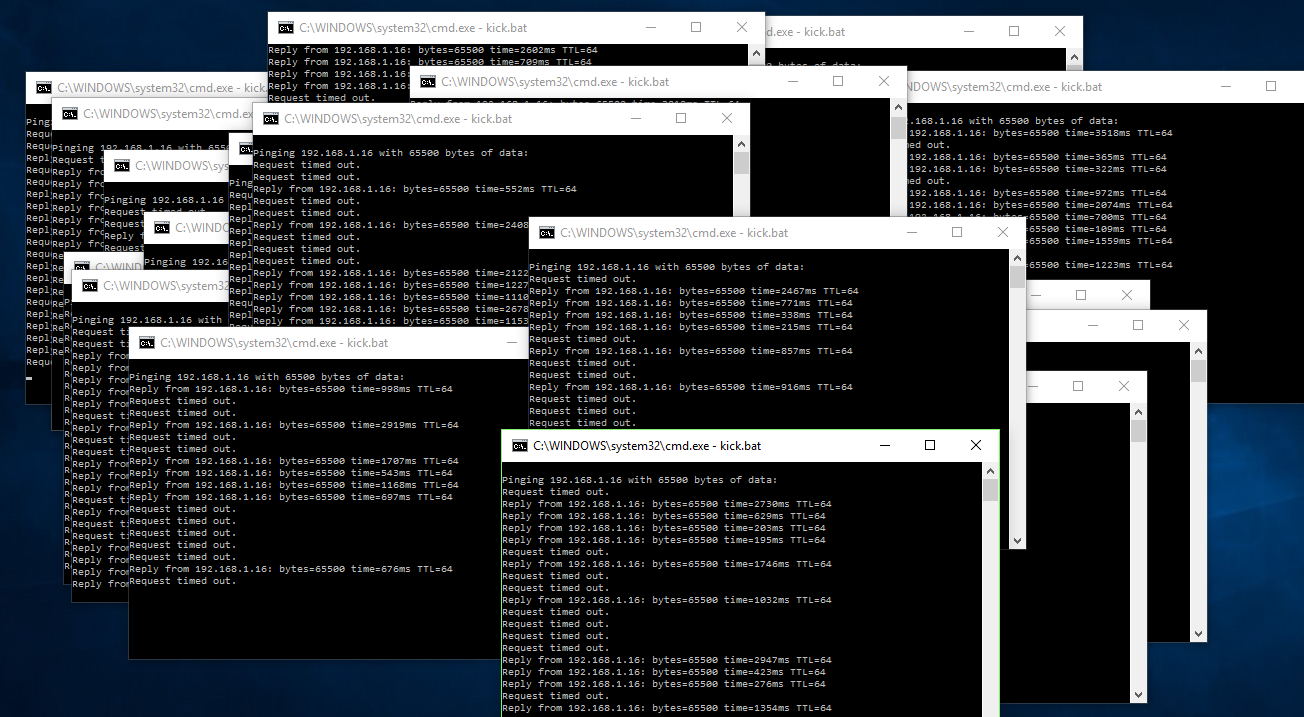Image resolution: width=1304 pixels, height=717 pixels.
Task: Click 'Pinging 192.168.1.16' line in time=998ms window
Action: point(266,377)
